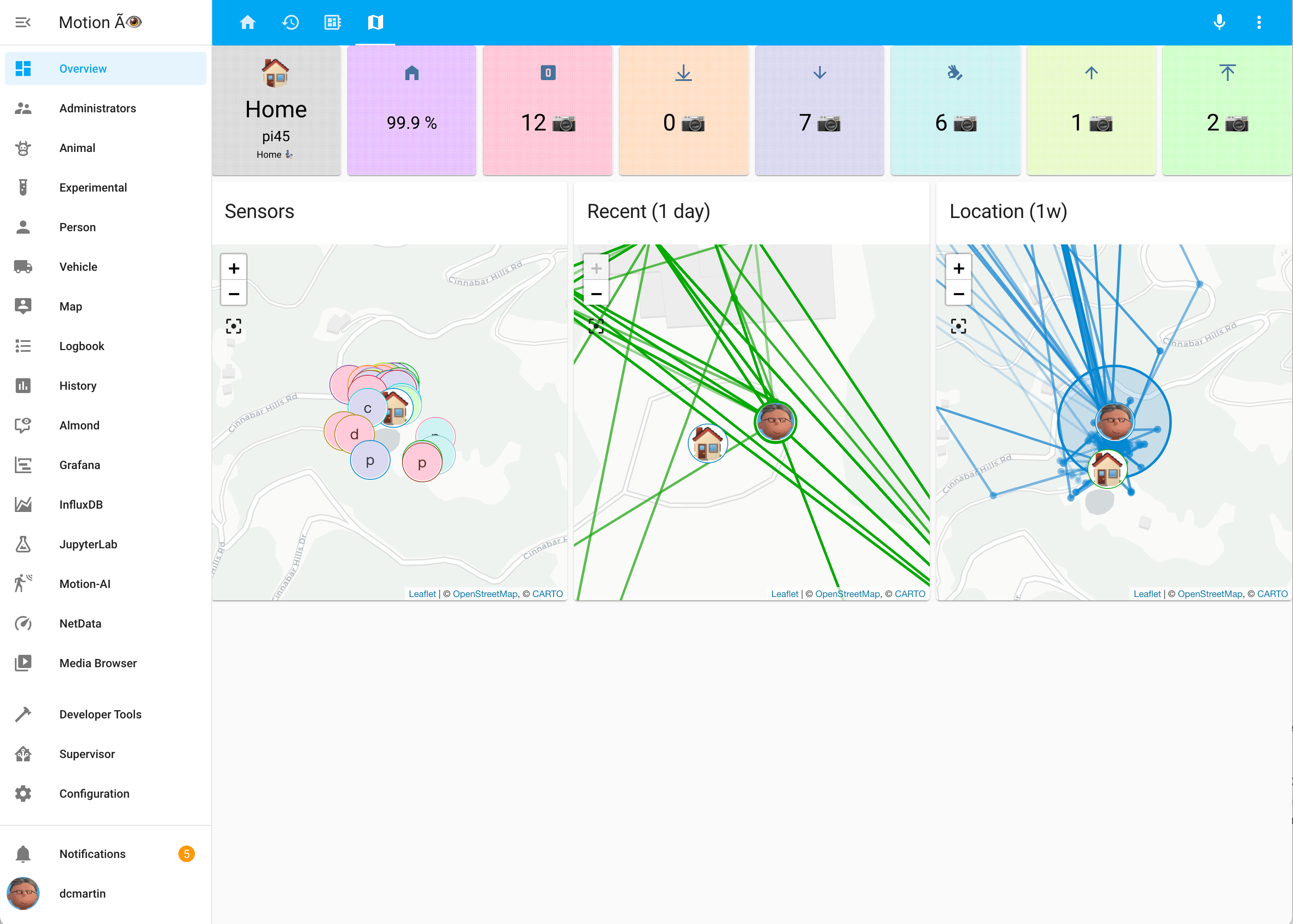Open the three-dot overflow menu
This screenshot has height=924, width=1293.
(1259, 22)
